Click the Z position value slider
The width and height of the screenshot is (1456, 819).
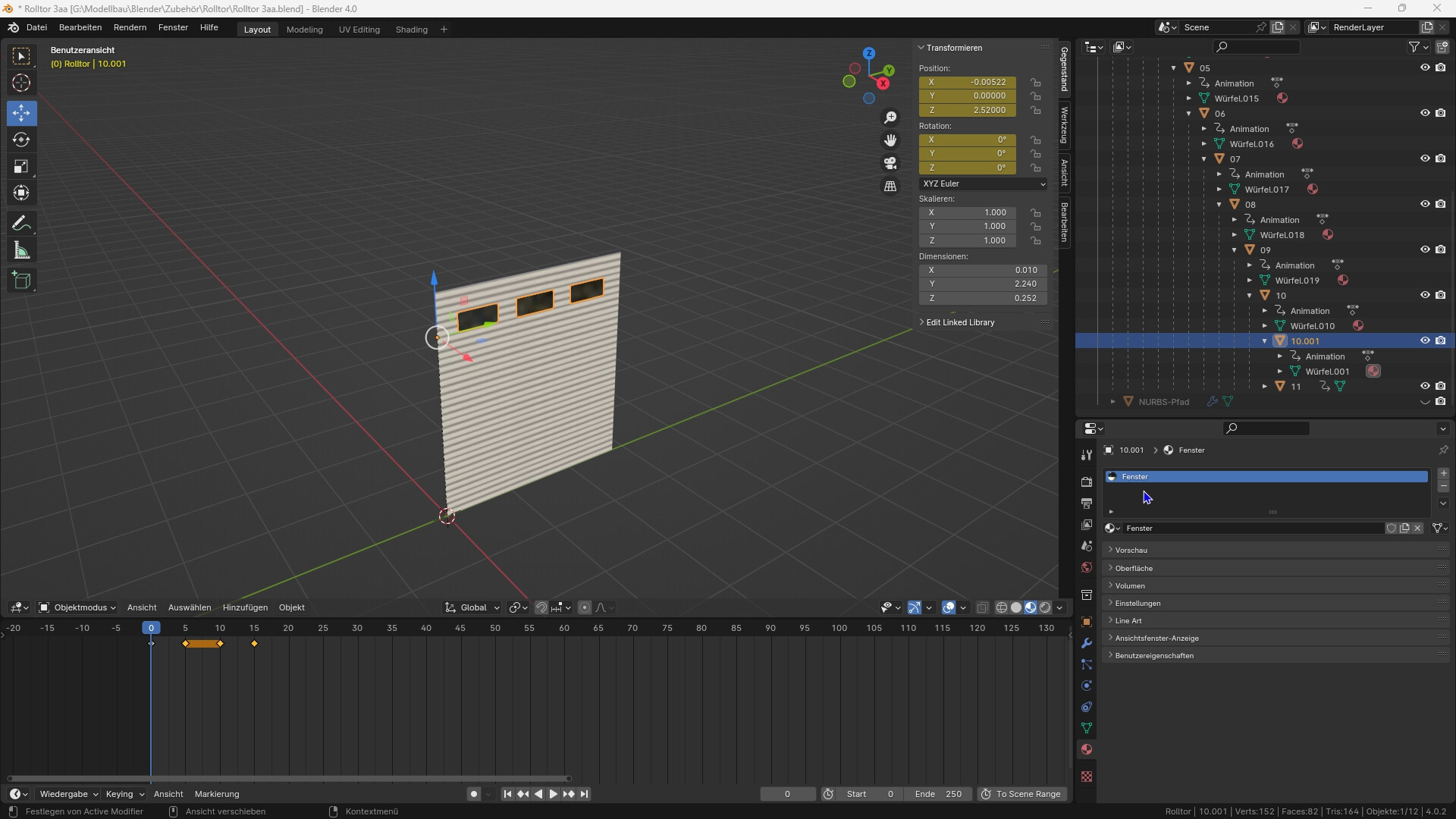(968, 110)
